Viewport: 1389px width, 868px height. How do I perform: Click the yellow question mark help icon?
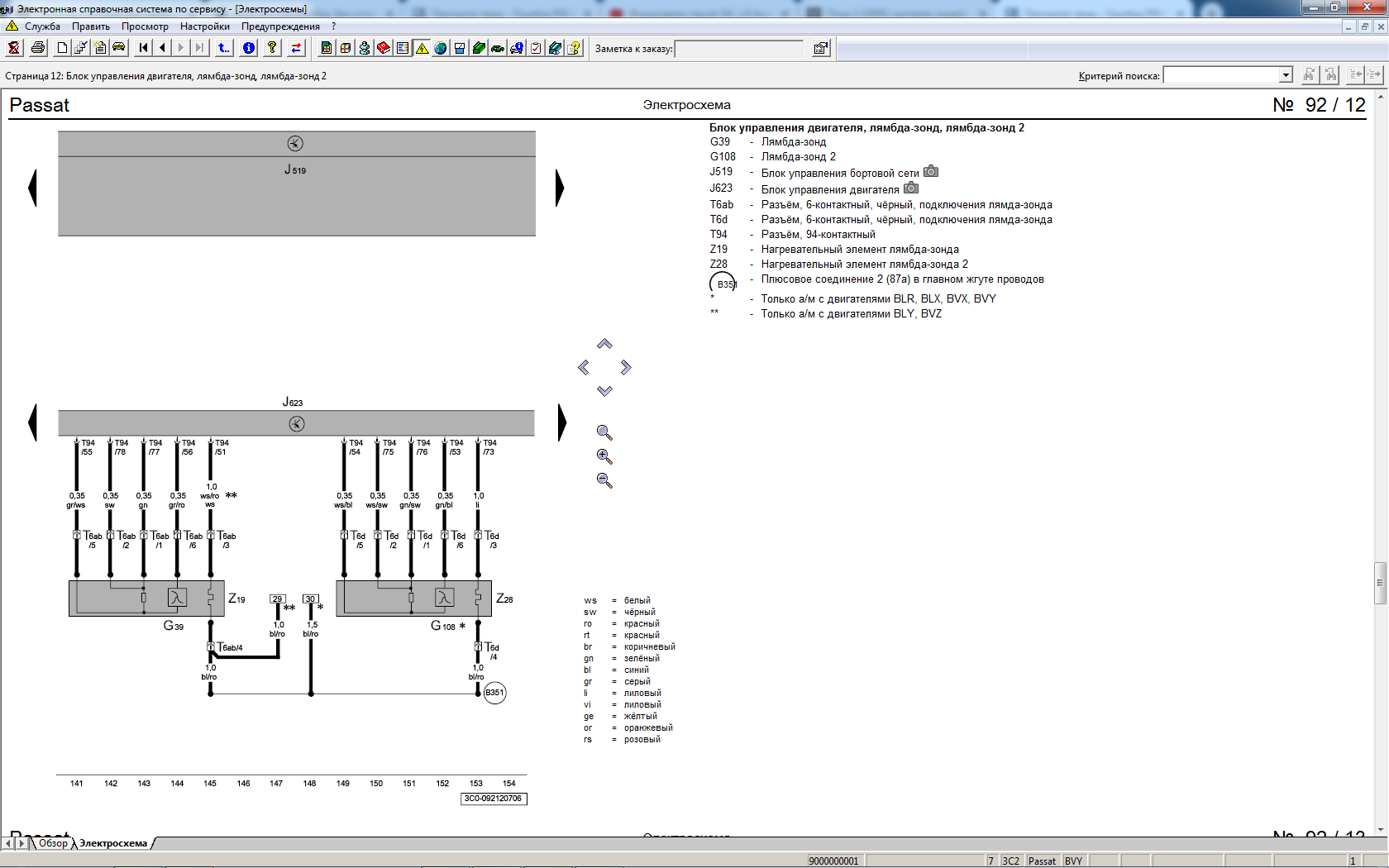click(272, 48)
